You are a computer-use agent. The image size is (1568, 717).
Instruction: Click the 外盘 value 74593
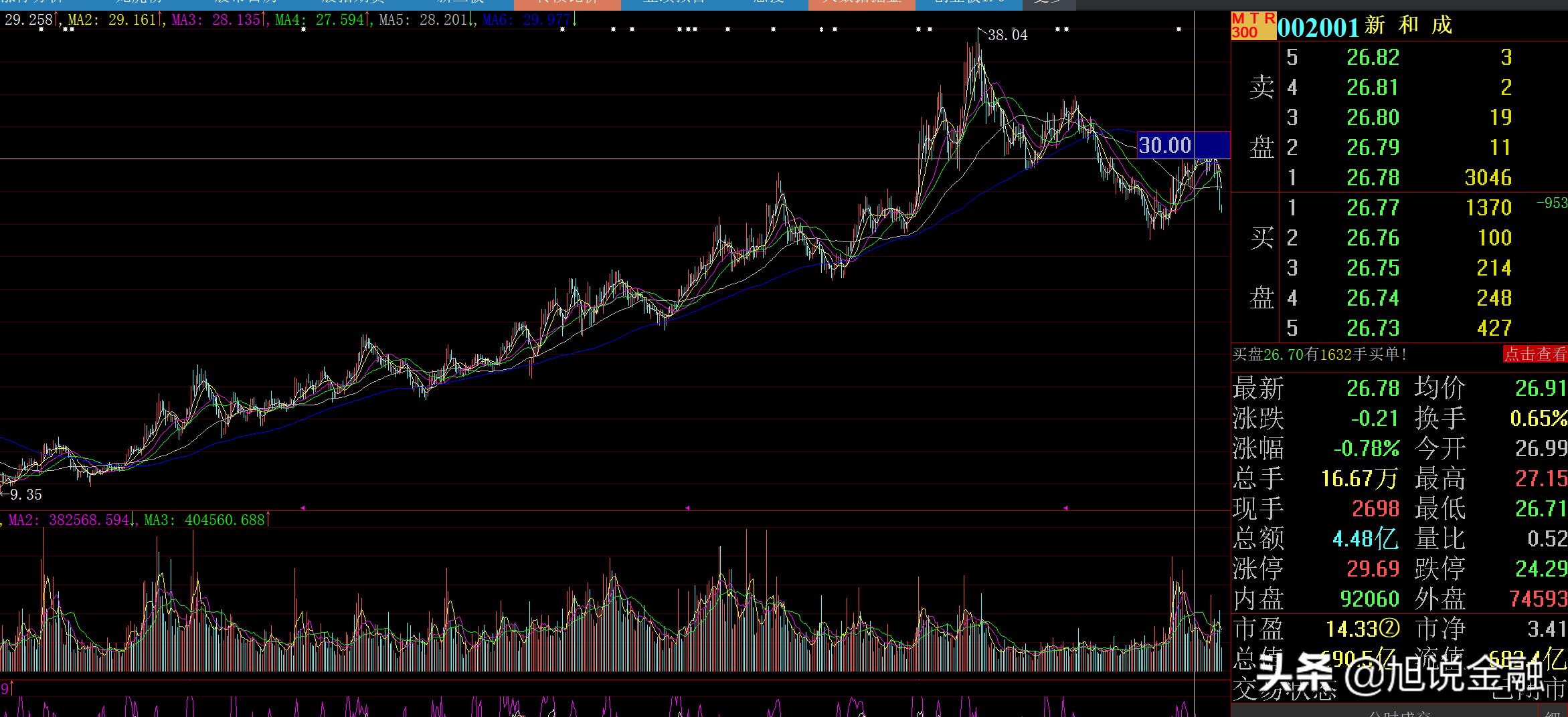coord(1539,599)
